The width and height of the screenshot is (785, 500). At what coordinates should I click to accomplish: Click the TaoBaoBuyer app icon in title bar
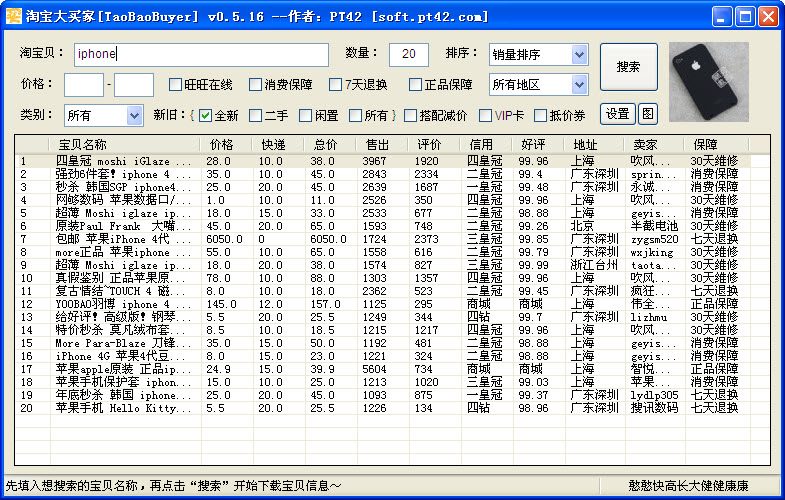pos(14,16)
